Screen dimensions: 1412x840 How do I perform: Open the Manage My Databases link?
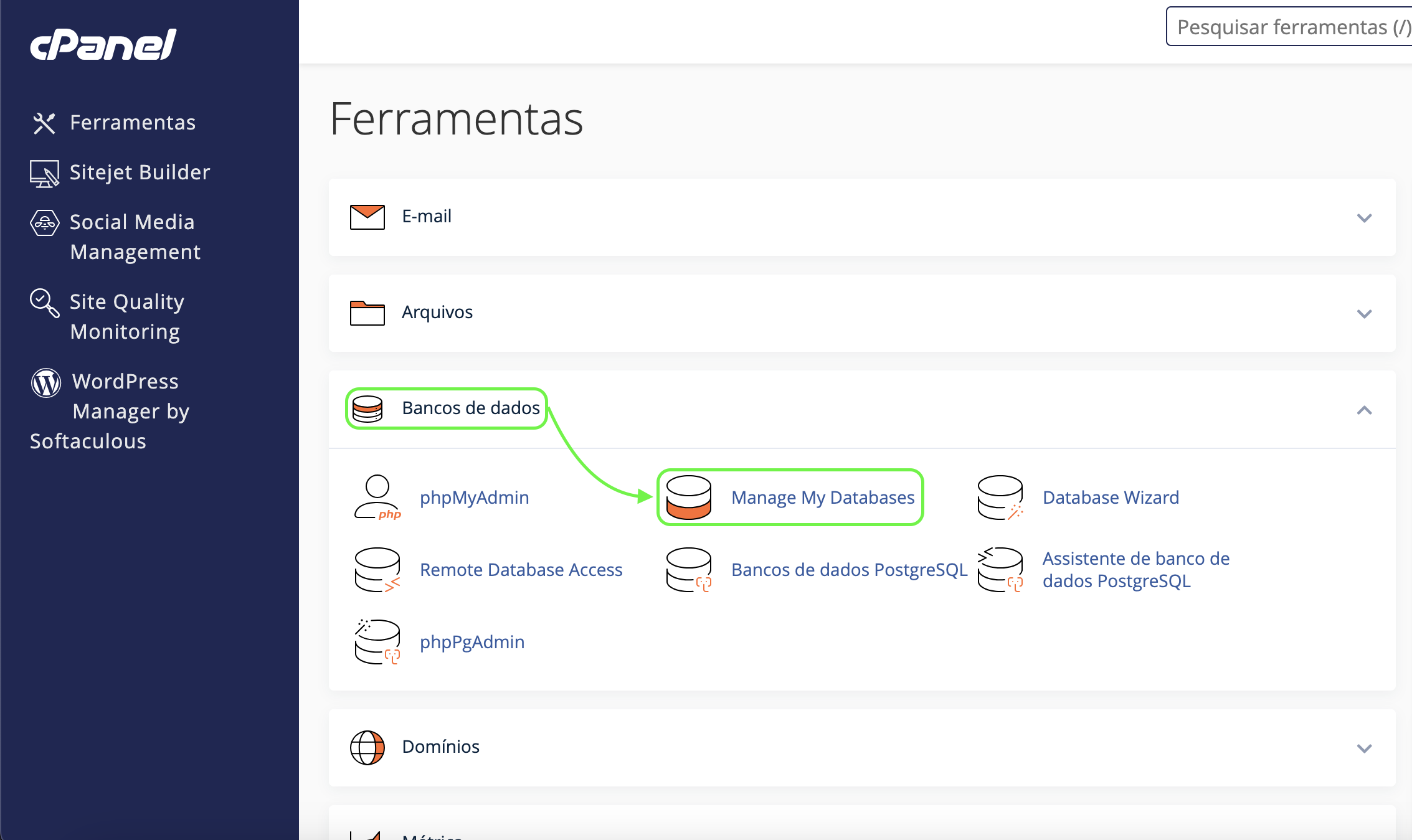(823, 498)
